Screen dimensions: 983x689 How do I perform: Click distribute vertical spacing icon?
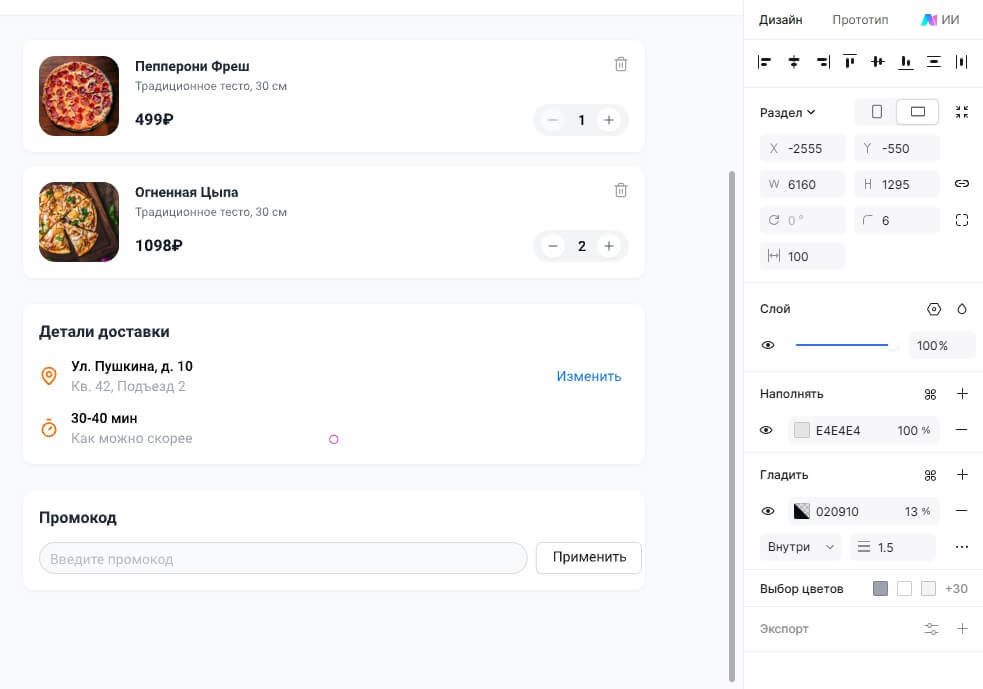click(x=933, y=61)
